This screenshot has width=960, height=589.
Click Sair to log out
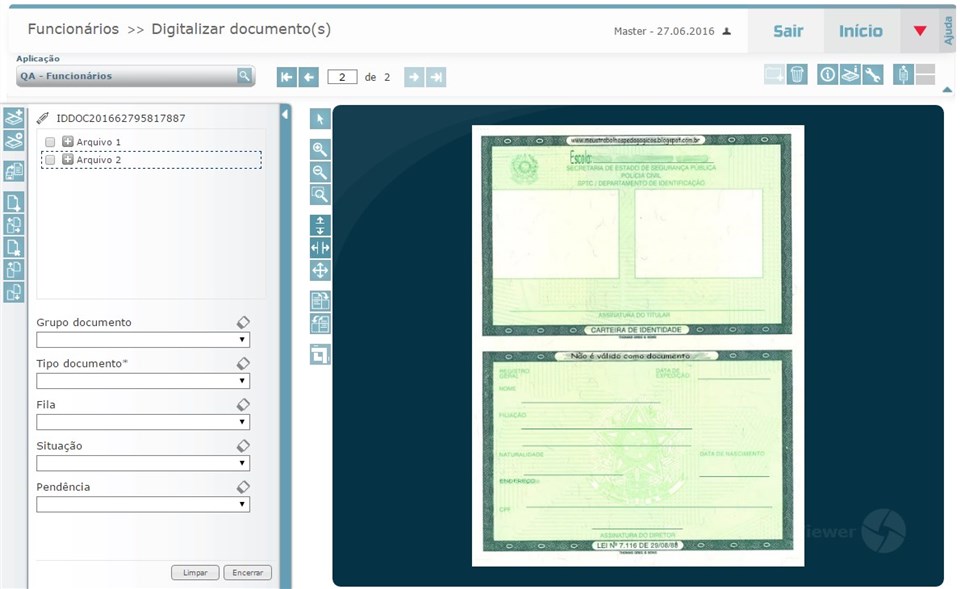(x=787, y=31)
